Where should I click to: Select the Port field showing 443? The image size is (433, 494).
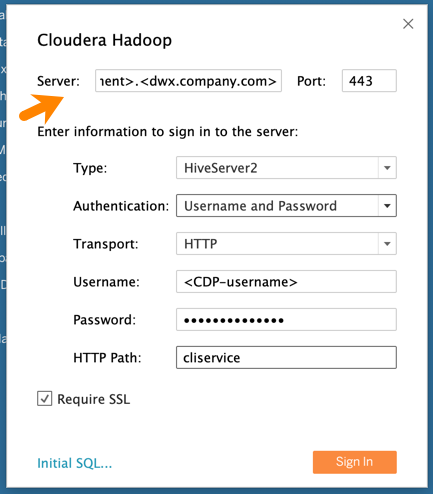pyautogui.click(x=369, y=81)
